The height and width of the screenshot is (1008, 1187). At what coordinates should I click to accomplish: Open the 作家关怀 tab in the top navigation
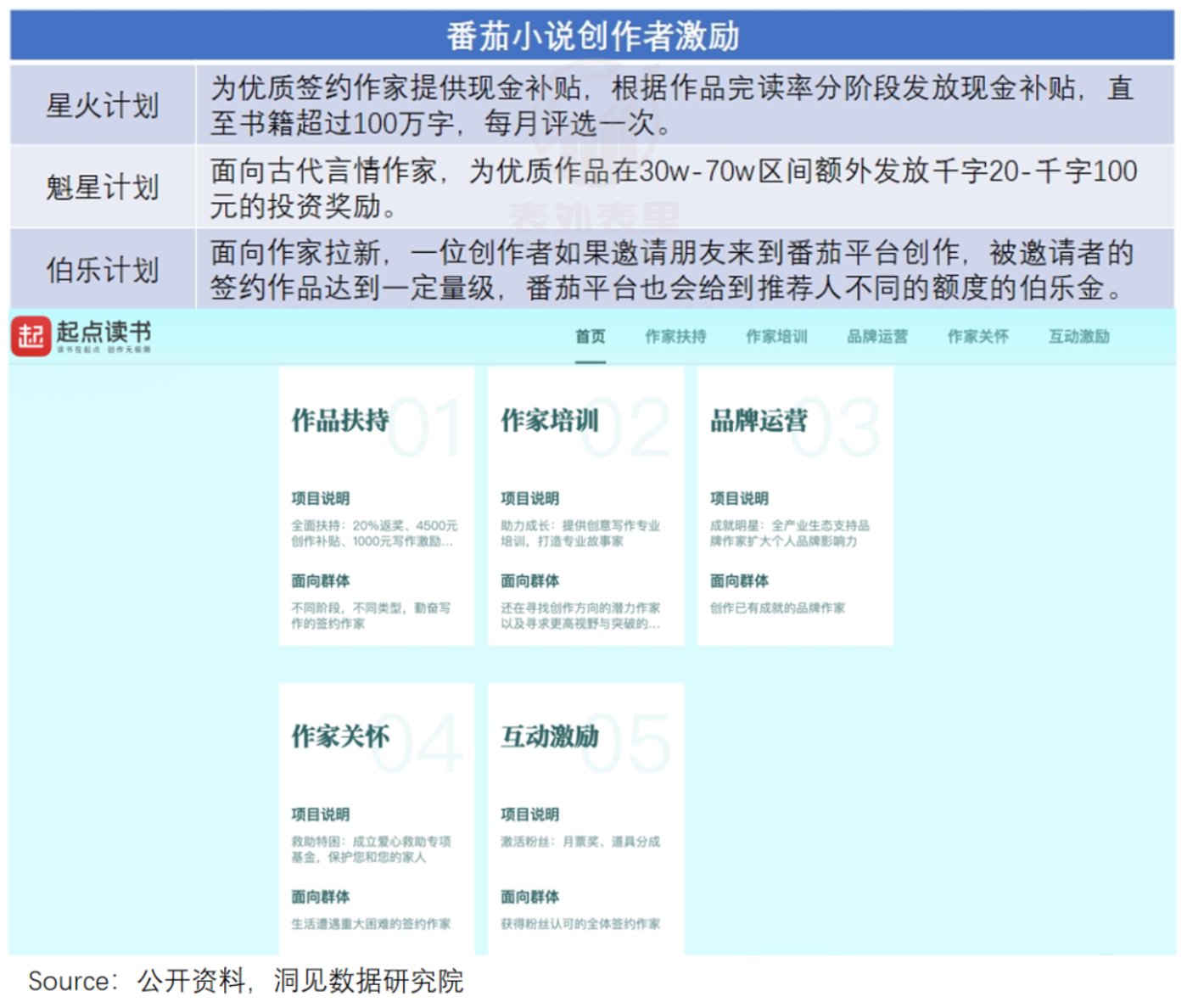pyautogui.click(x=978, y=337)
